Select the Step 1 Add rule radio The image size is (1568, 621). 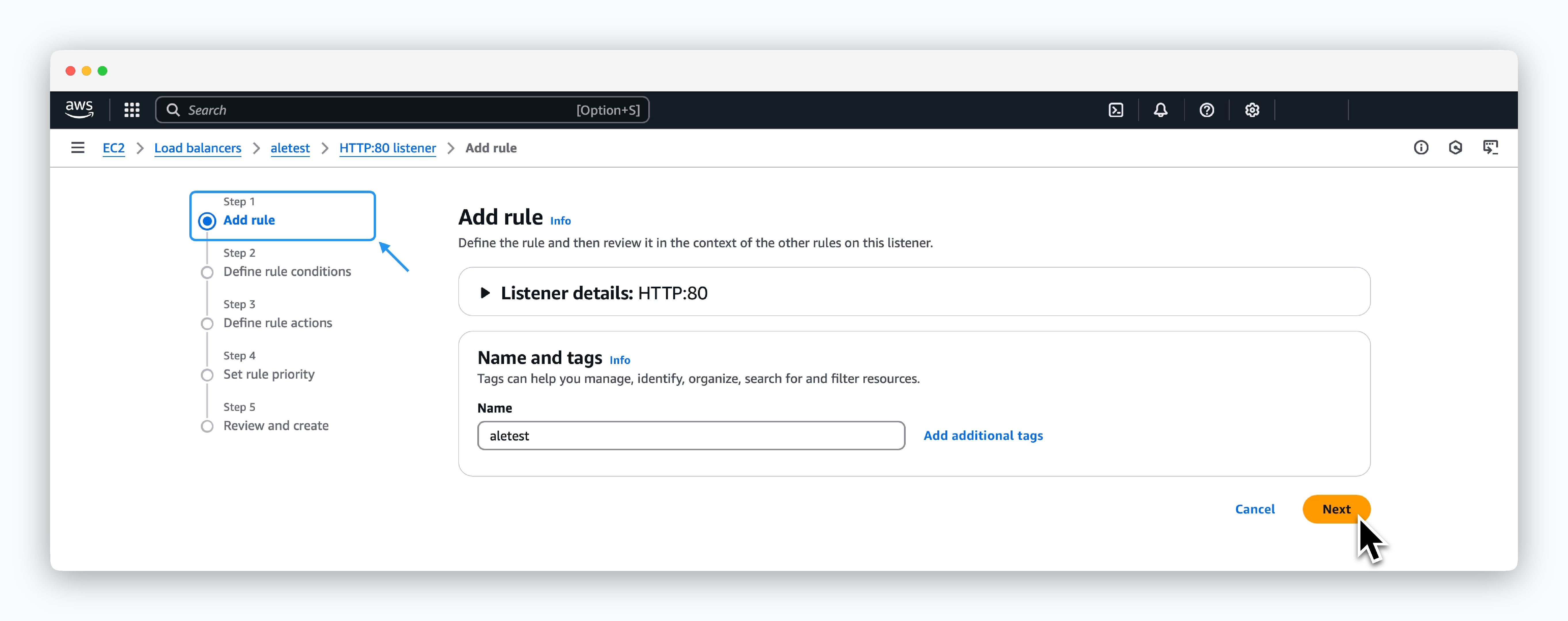(x=207, y=221)
